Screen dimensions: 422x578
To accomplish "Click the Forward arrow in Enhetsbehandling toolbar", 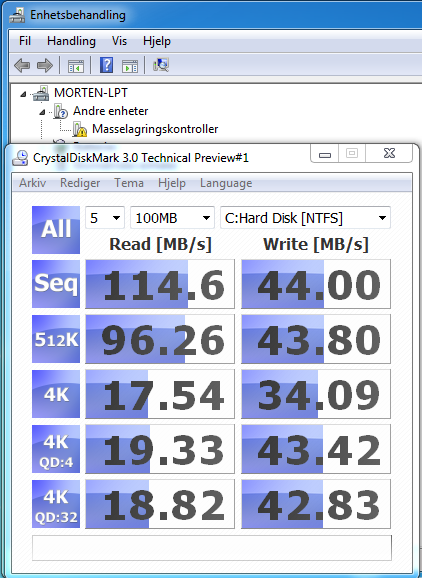I will [x=45, y=66].
